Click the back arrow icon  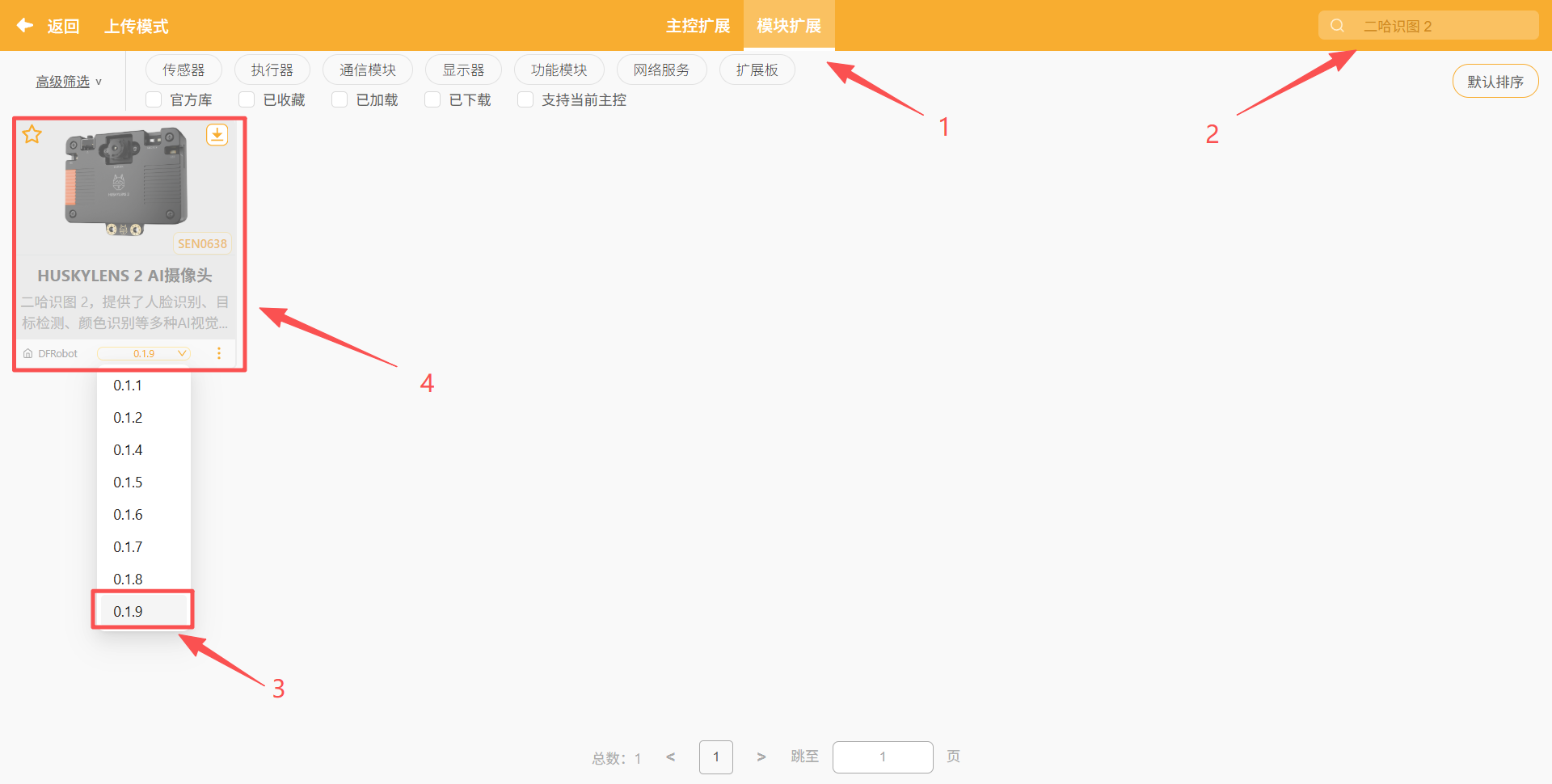[x=24, y=25]
